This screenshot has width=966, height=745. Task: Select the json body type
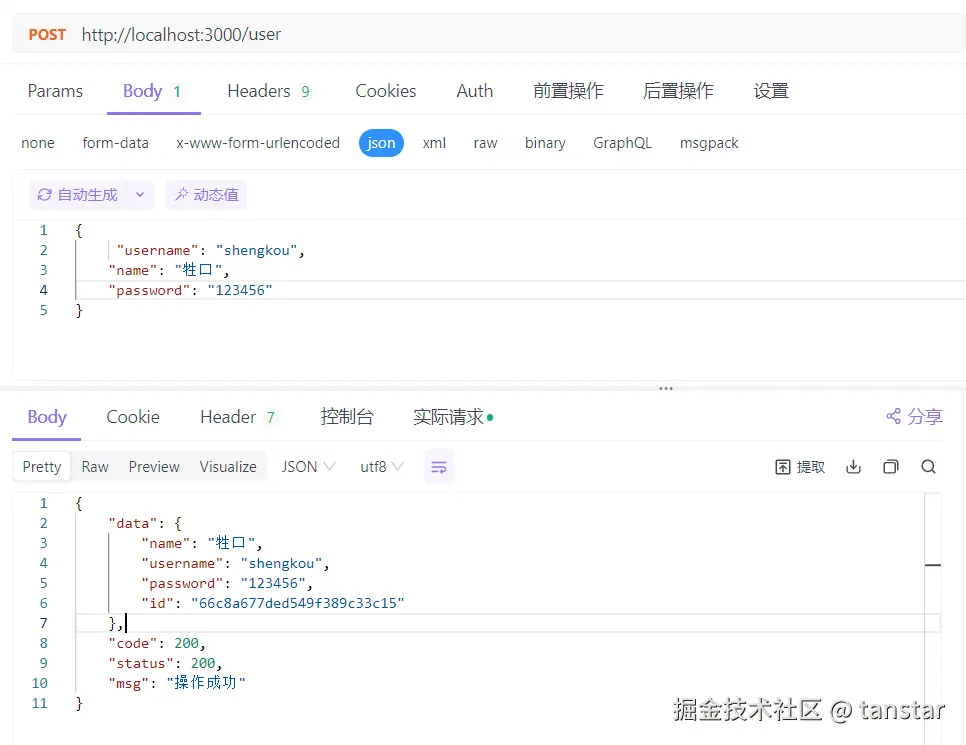point(381,143)
